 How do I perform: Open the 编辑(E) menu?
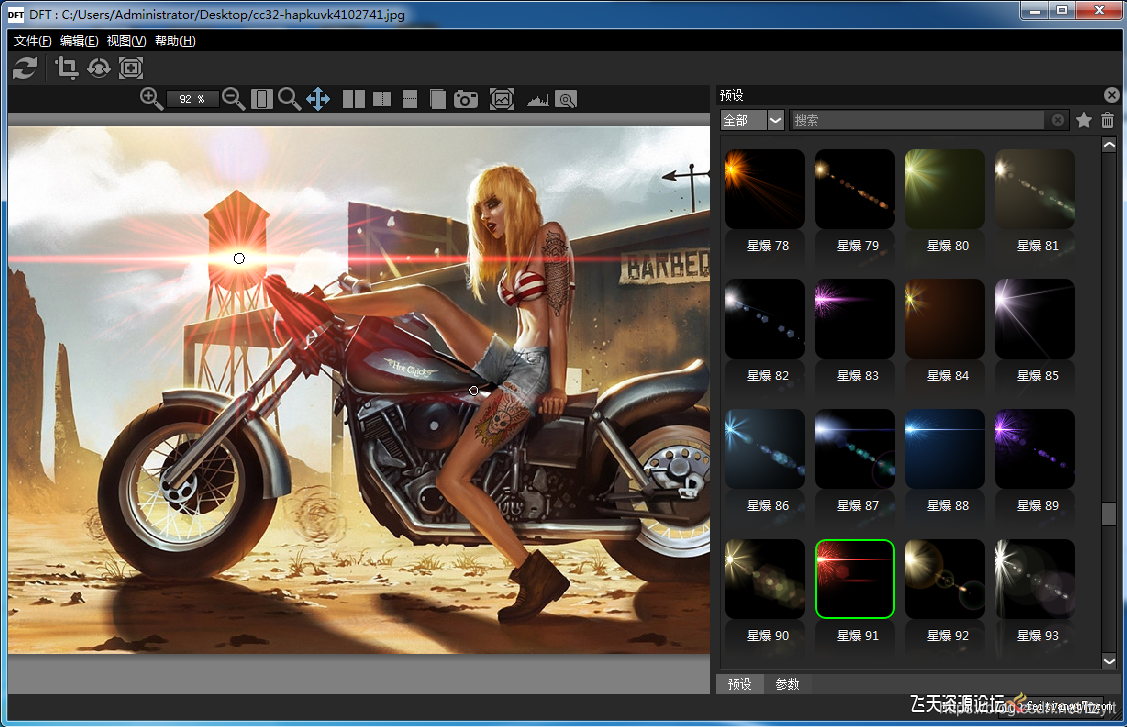click(x=79, y=40)
